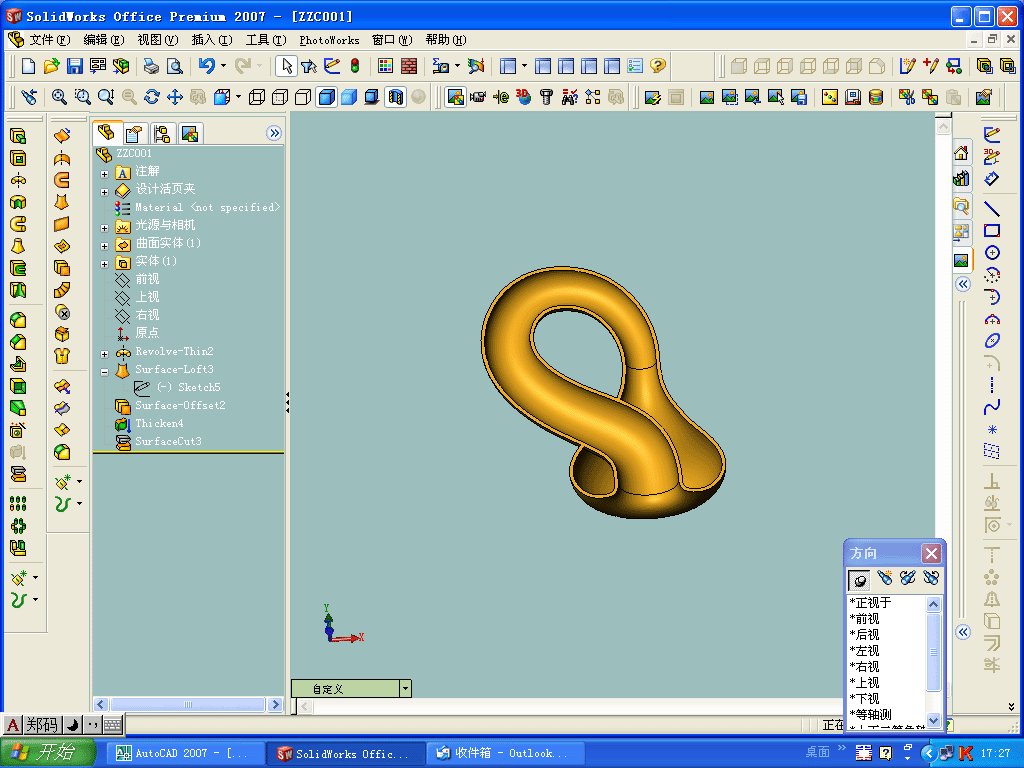The image size is (1024, 768).
Task: Collapse the Surface-Loft3 feature
Action: (x=104, y=372)
